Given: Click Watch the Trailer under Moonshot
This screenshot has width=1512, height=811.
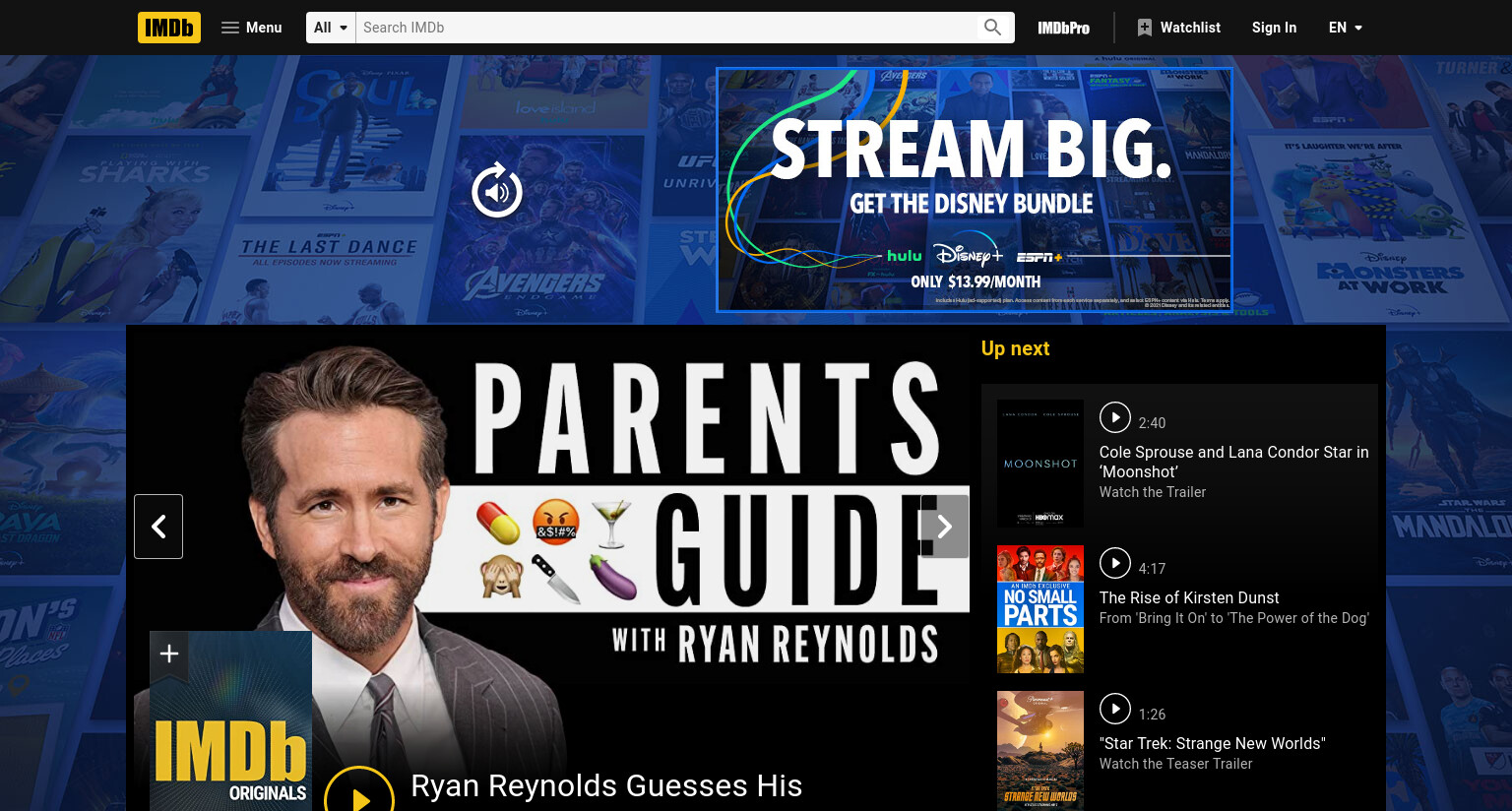Looking at the screenshot, I should point(1152,492).
